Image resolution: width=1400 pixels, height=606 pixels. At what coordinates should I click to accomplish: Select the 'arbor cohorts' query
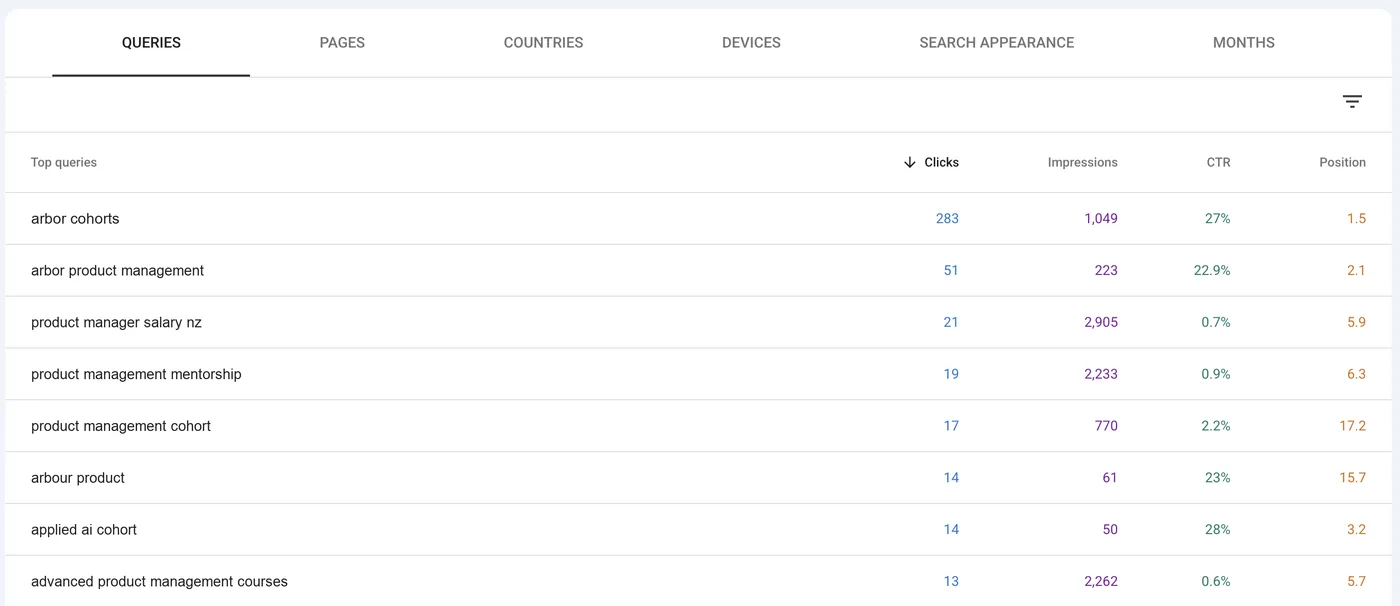[75, 219]
